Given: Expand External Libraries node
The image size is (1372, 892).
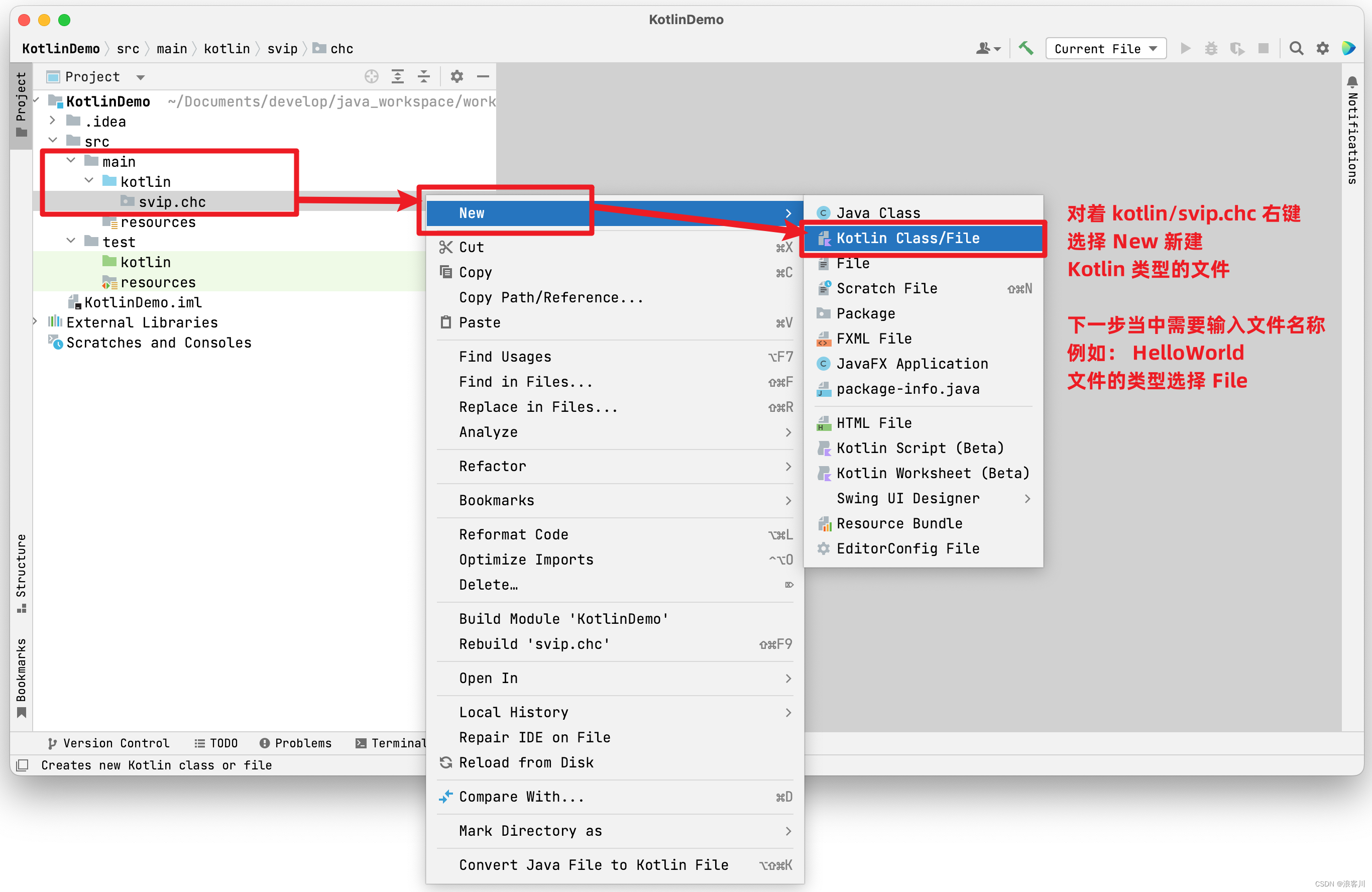Looking at the screenshot, I should 35,321.
